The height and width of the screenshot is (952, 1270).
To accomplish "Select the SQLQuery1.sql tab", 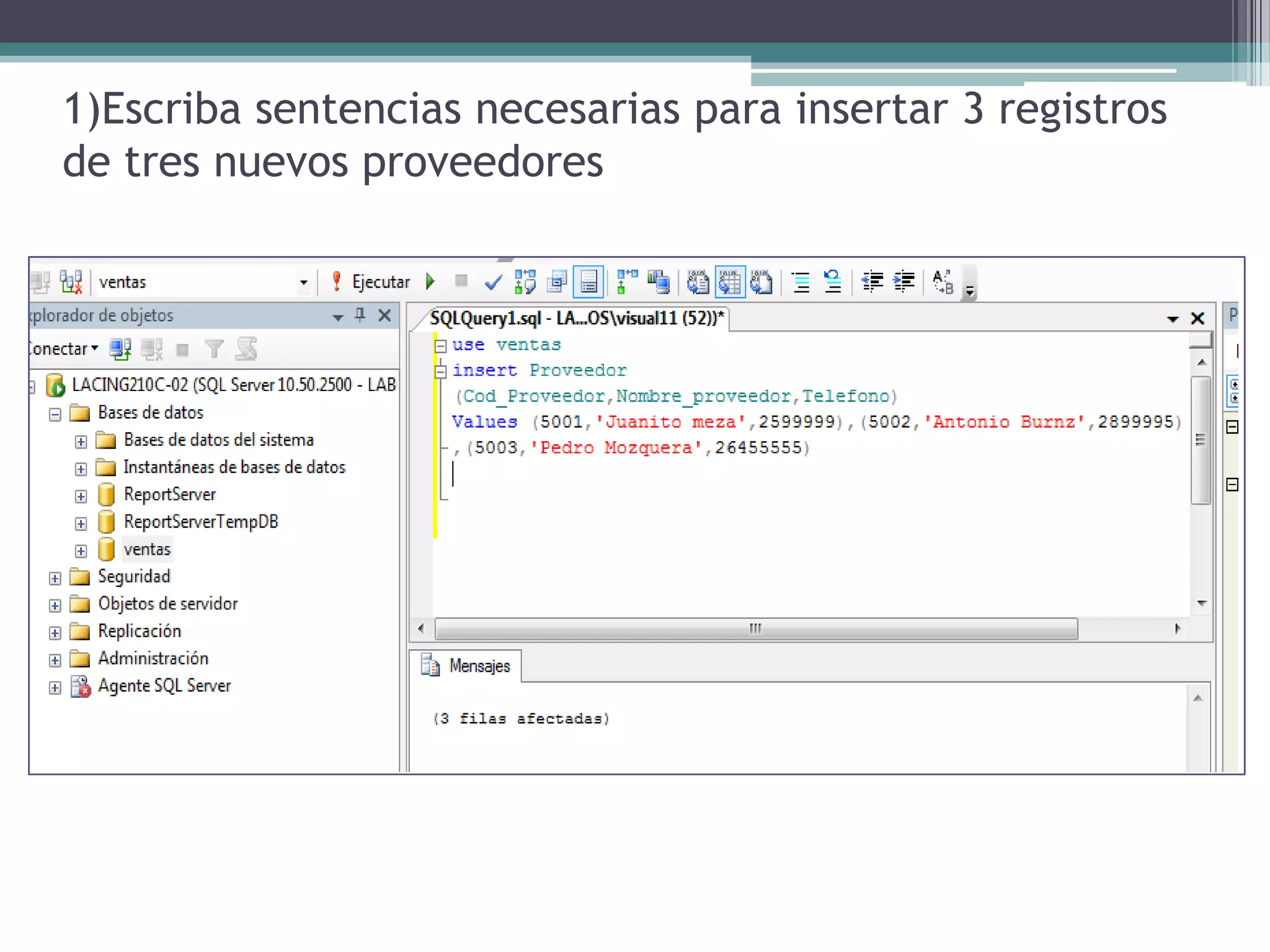I will coord(576,319).
